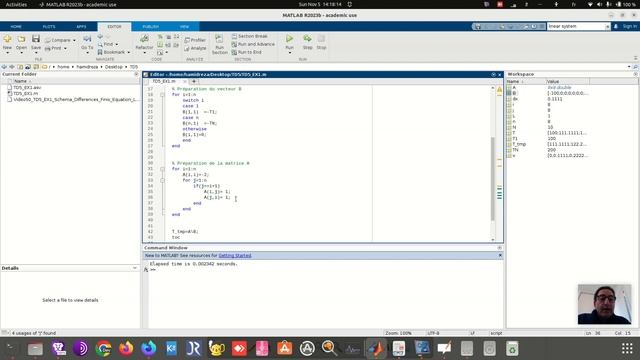Open Chrome Dev from the dock
Image resolution: width=640 pixels, height=360 pixels.
click(103, 348)
